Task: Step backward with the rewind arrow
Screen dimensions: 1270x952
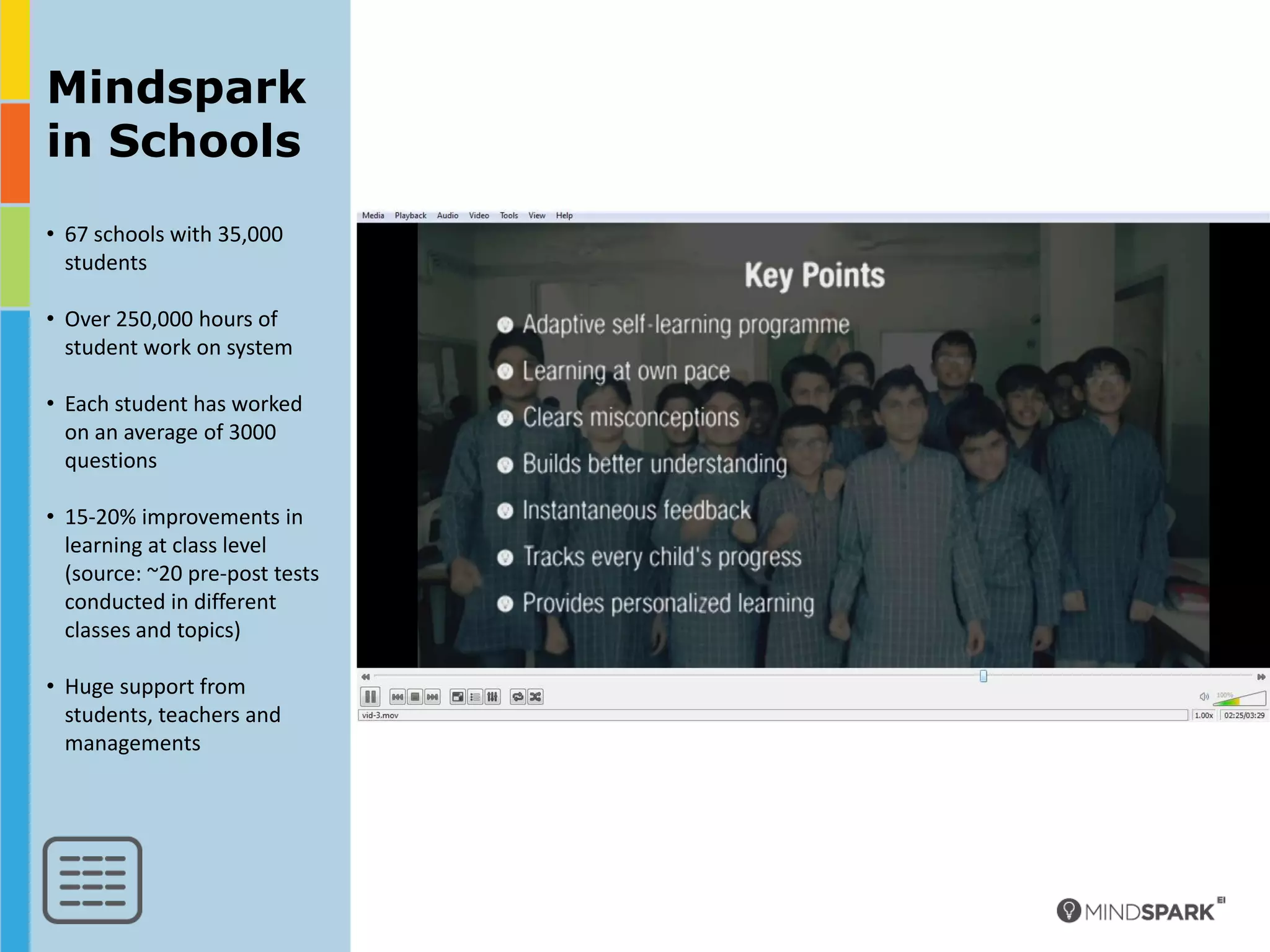Action: tap(365, 677)
